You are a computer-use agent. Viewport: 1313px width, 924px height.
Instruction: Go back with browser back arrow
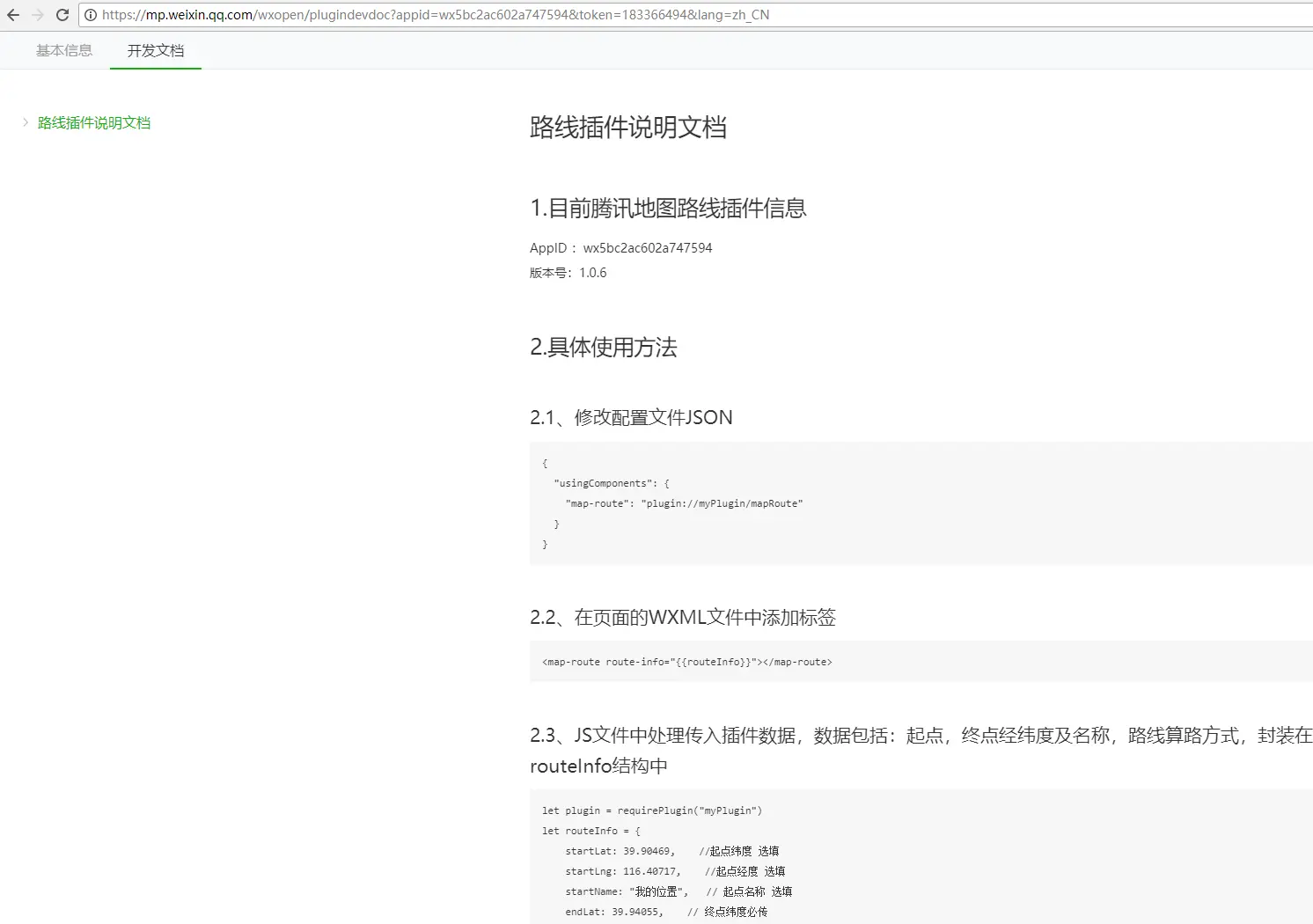pos(13,15)
